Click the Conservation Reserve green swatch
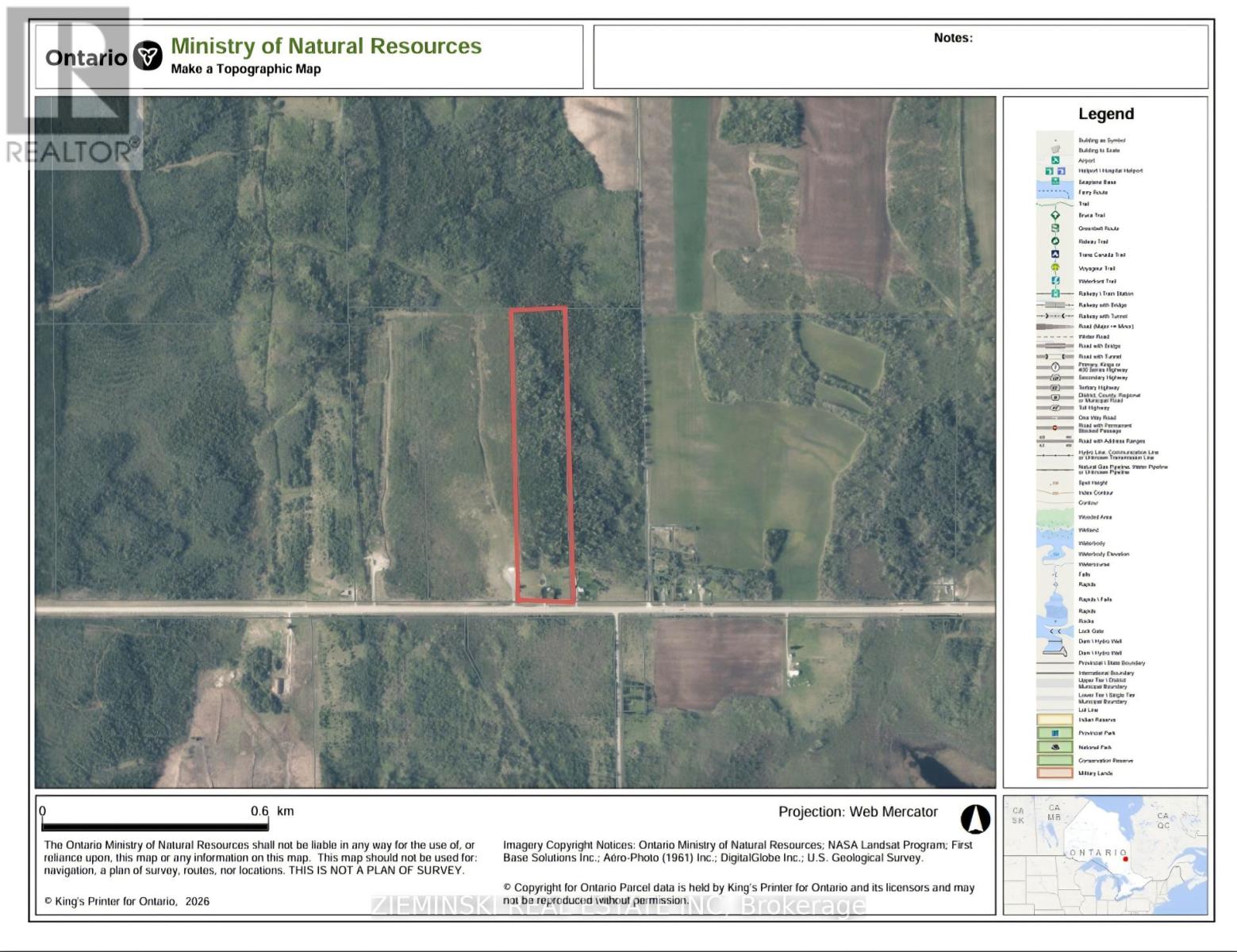Viewport: 1237px width, 952px height. (x=1055, y=760)
